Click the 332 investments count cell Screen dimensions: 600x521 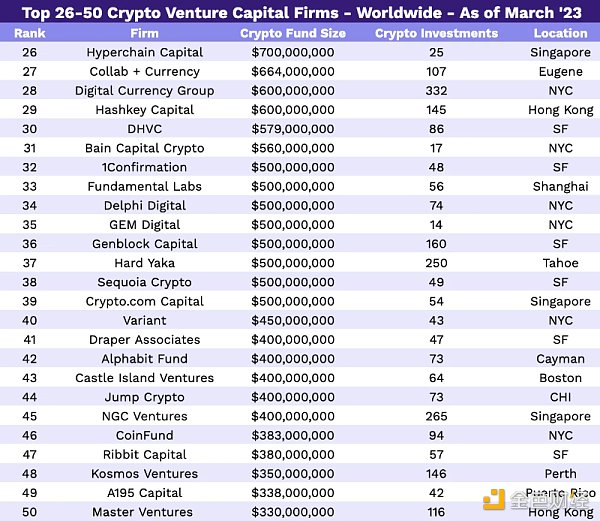[x=436, y=90]
